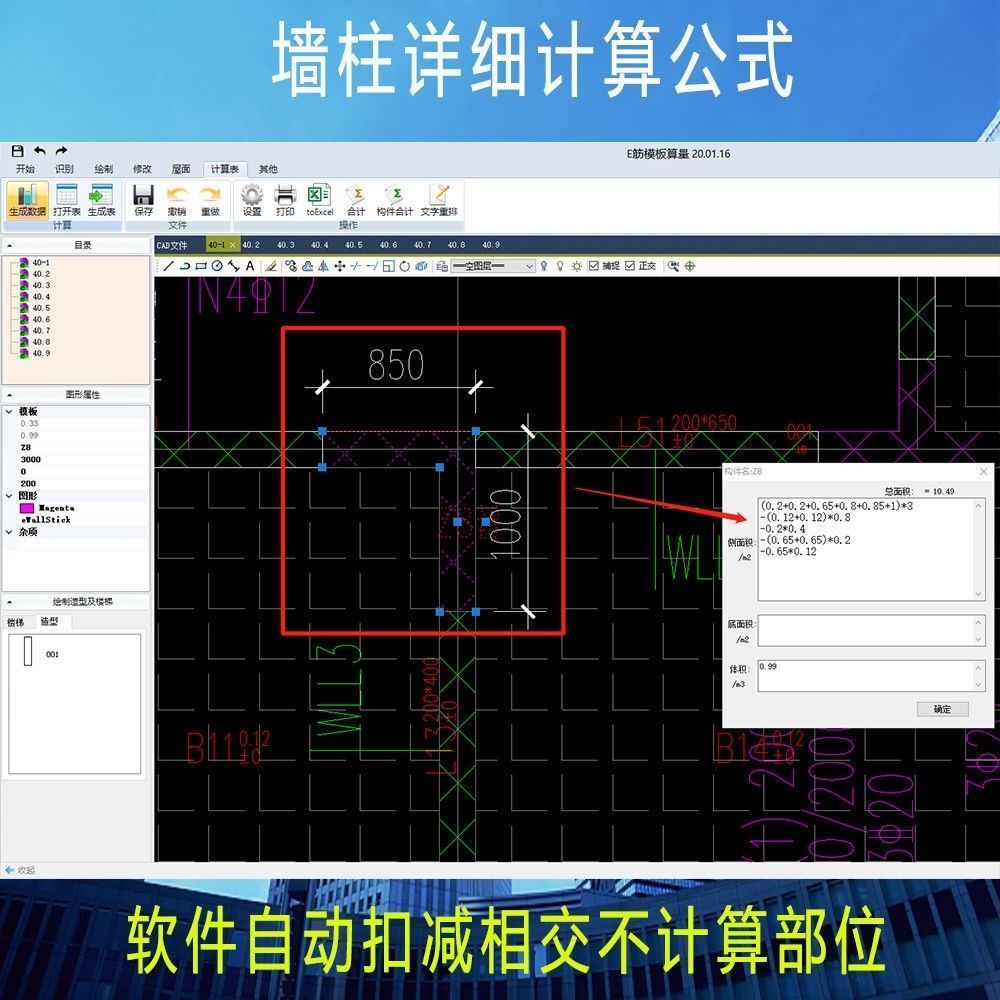Open the 其他 ribbon tab
The width and height of the screenshot is (1000, 1000).
[x=268, y=169]
